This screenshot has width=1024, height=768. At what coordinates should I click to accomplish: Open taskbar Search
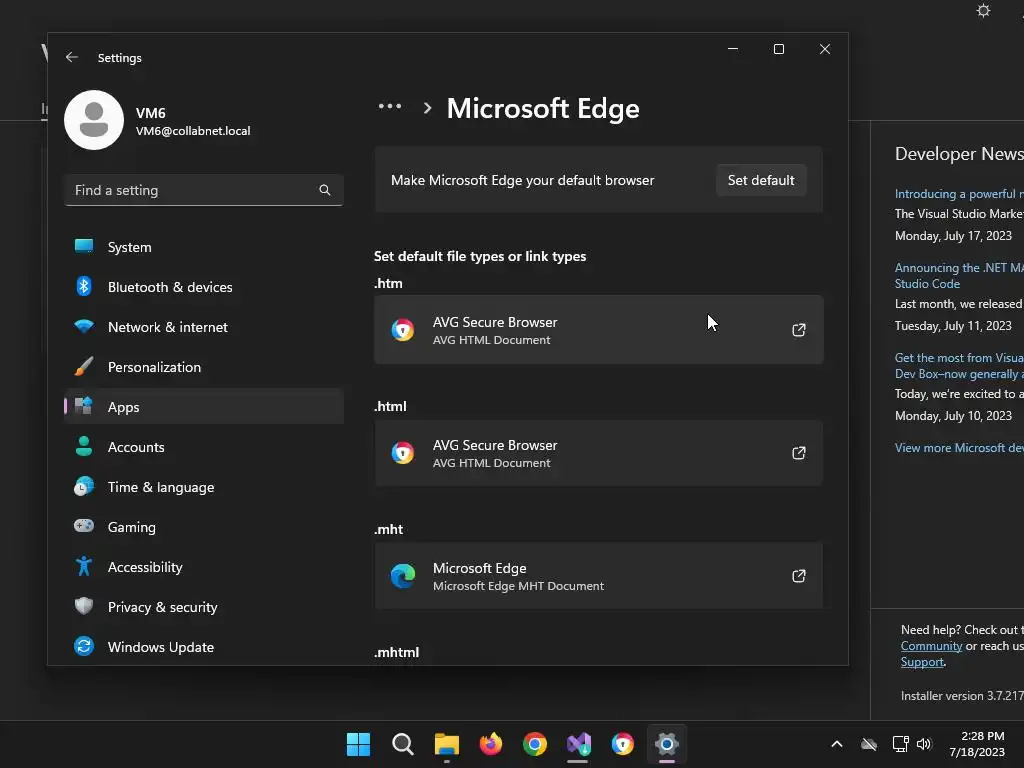402,744
